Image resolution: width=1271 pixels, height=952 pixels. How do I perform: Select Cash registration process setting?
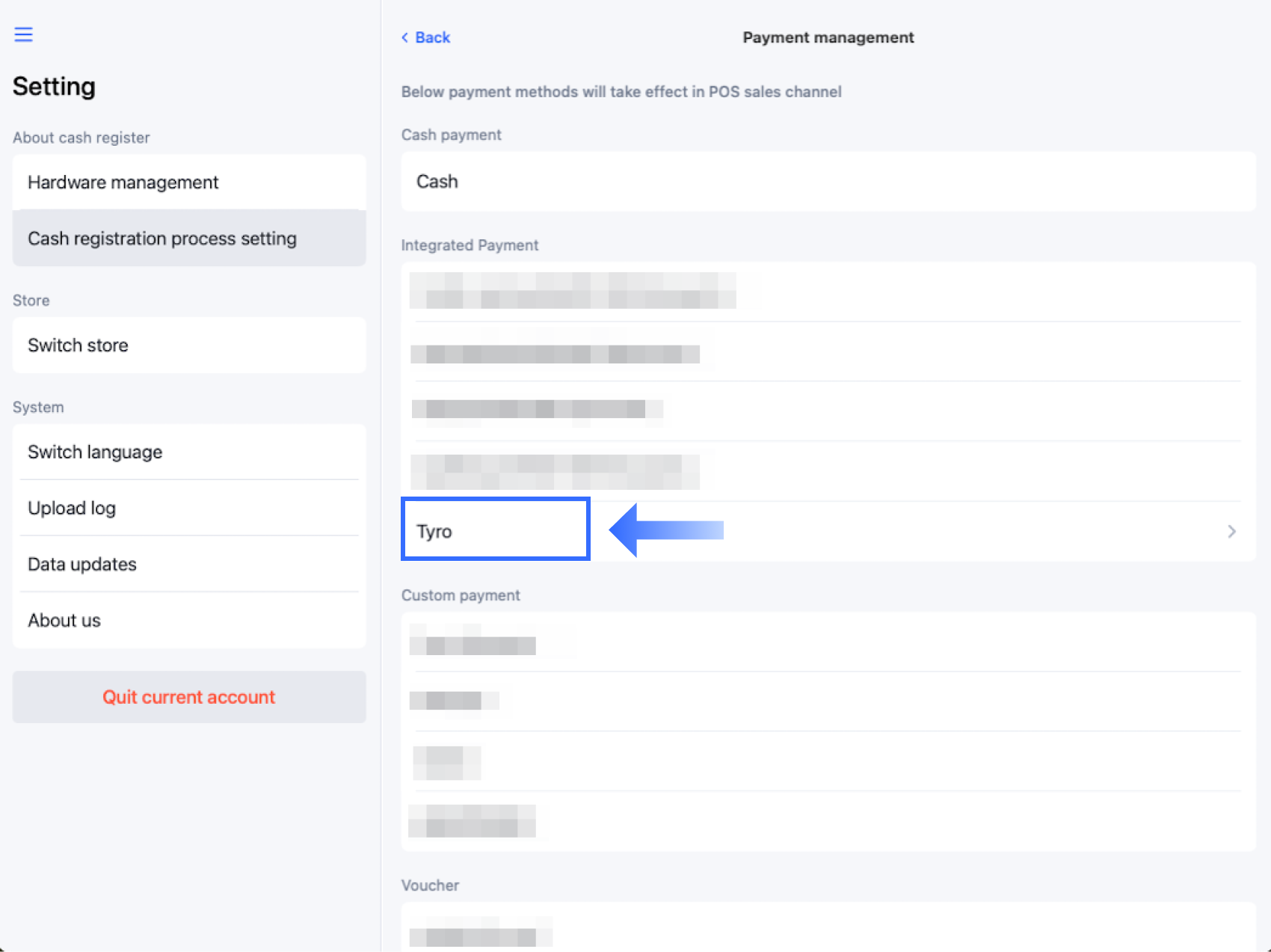(x=188, y=239)
